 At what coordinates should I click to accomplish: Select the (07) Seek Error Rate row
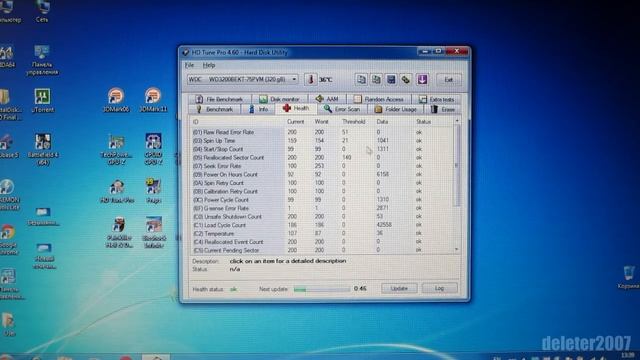322,166
